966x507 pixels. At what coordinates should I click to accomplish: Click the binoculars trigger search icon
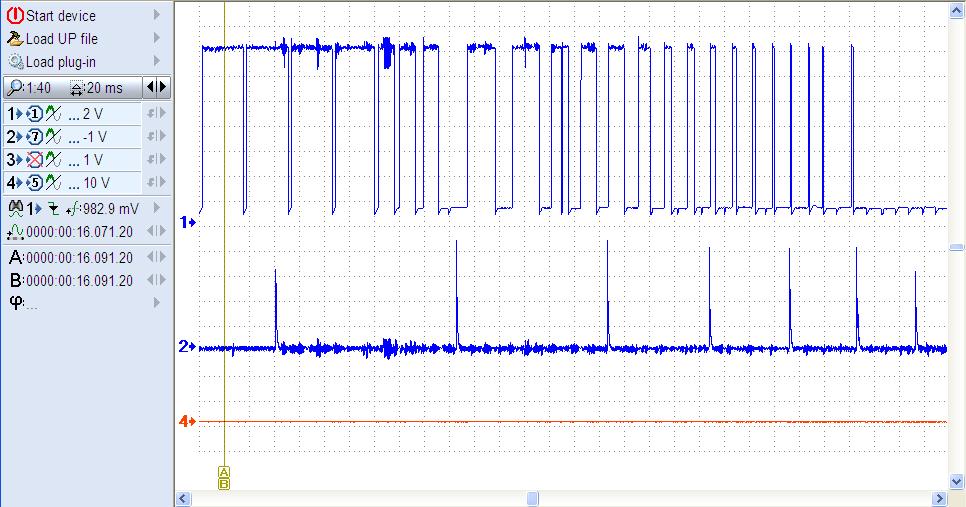pos(15,209)
